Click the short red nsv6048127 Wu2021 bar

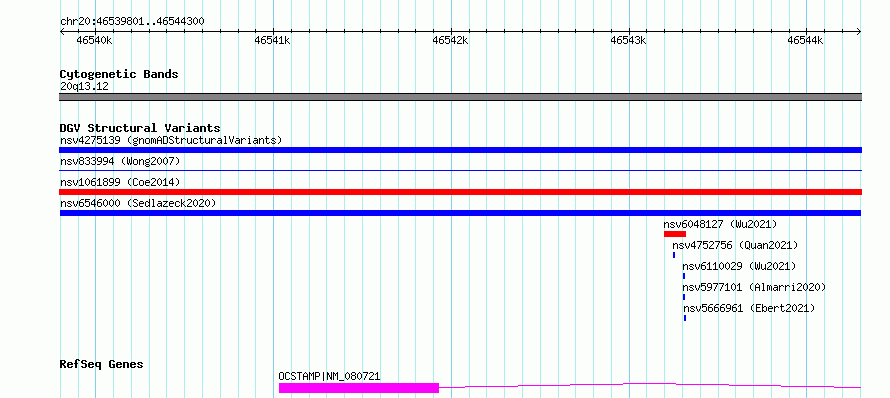675,234
